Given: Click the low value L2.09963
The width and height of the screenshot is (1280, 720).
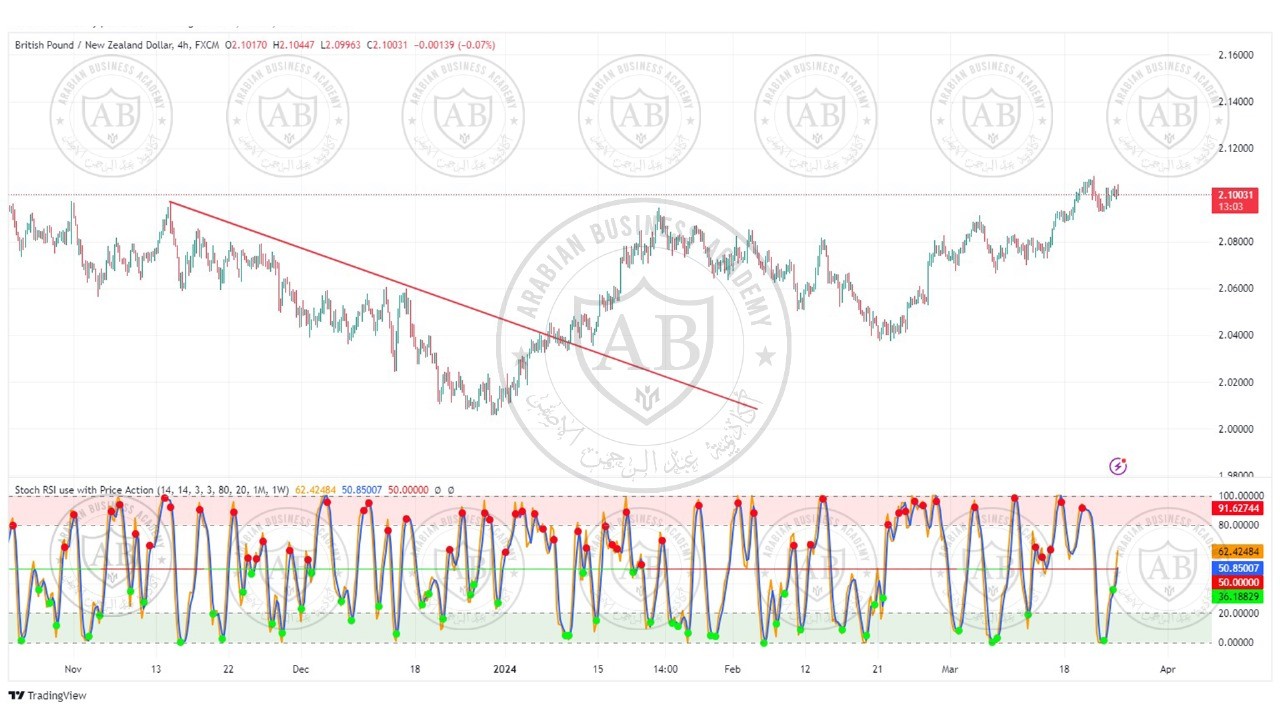Looking at the screenshot, I should 343,45.
